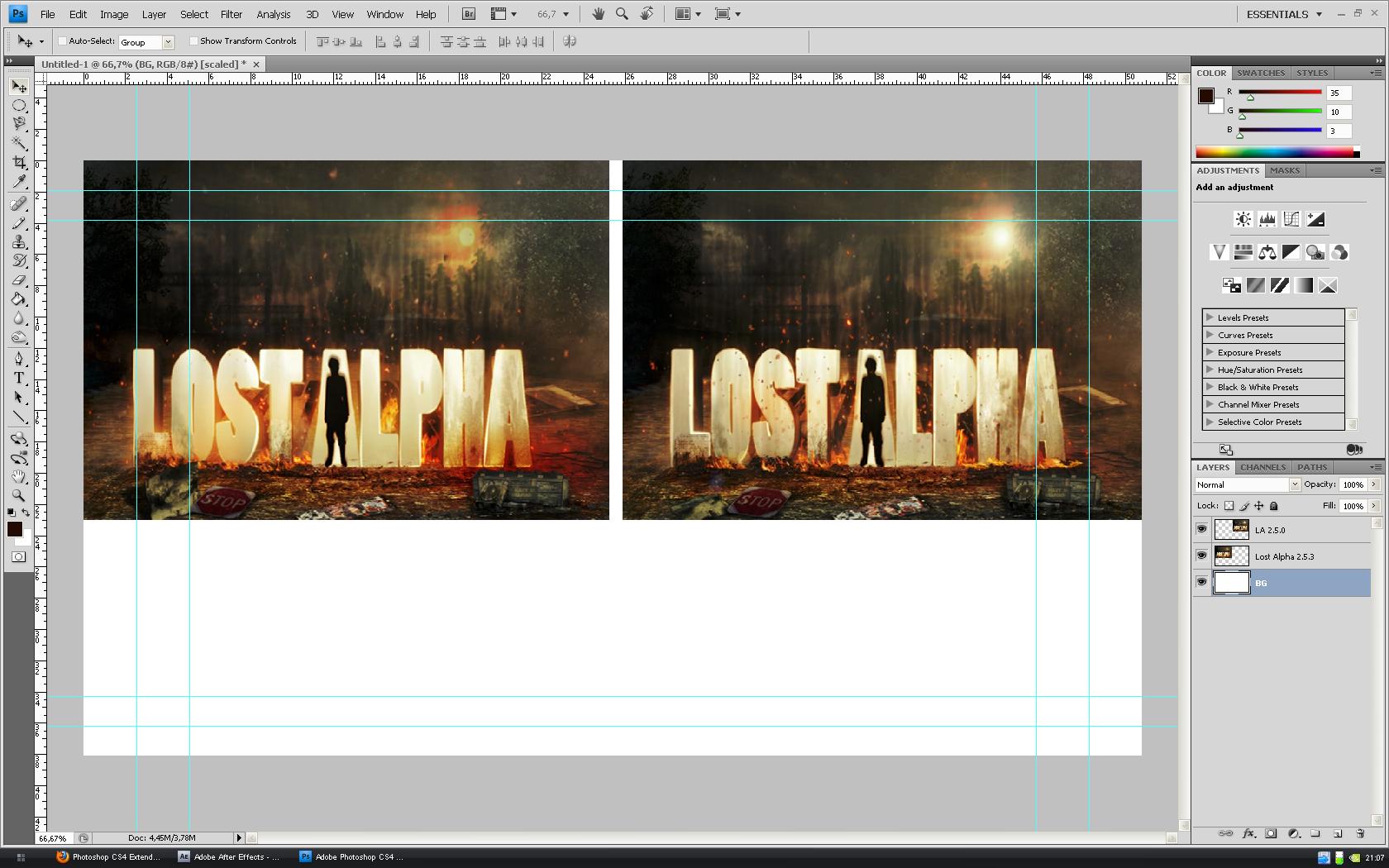Screen dimensions: 1389x868
Task: Select the Eraser tool
Action: coord(19,280)
